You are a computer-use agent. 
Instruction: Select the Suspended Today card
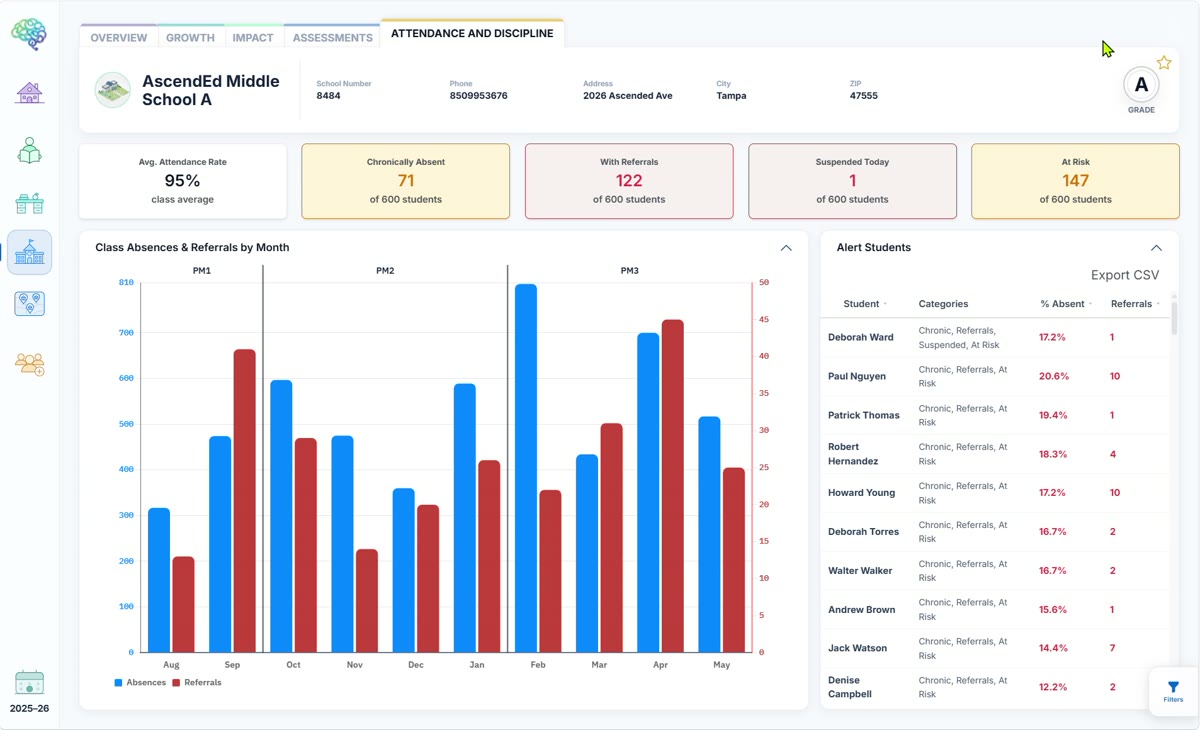click(853, 181)
